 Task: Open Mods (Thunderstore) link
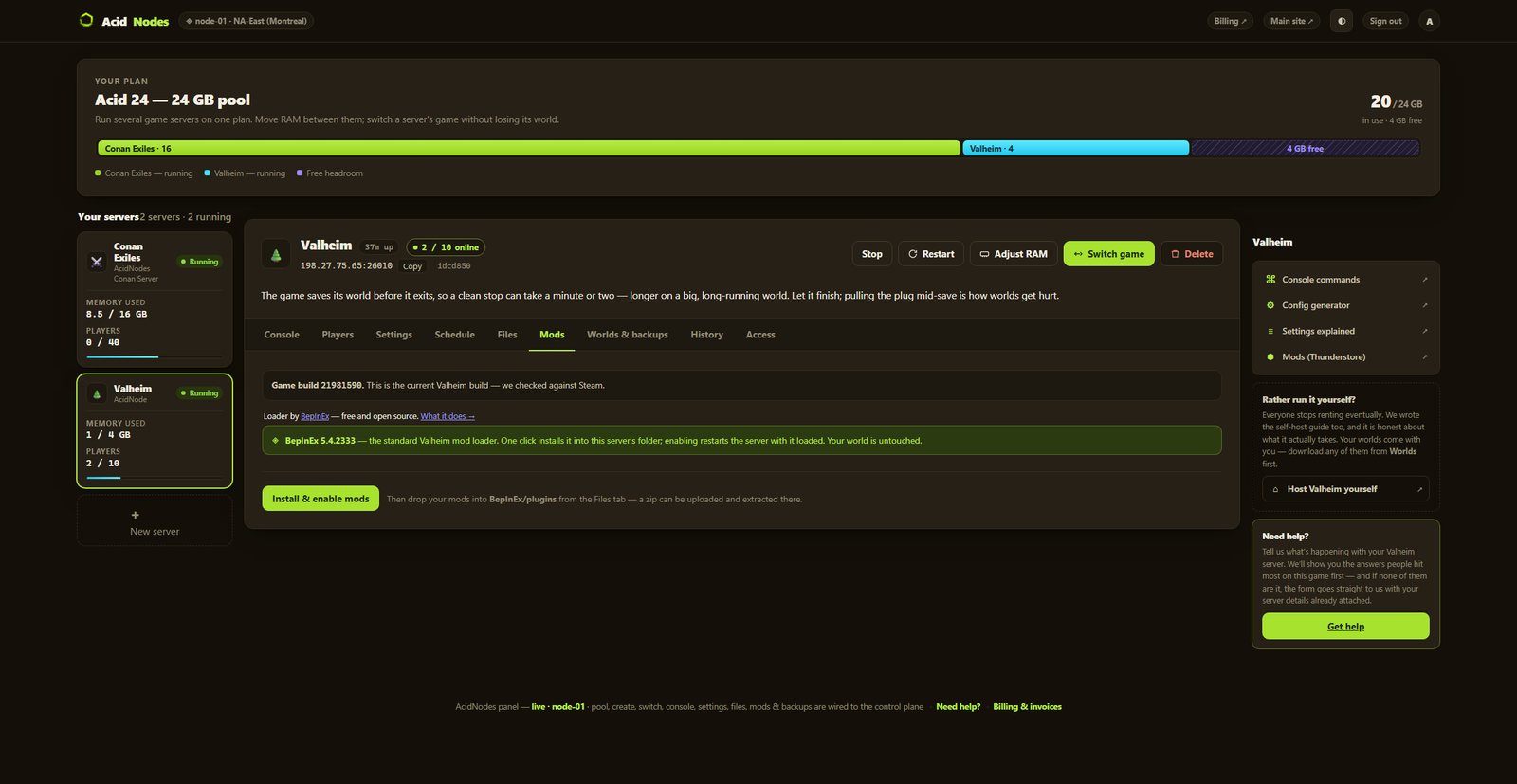pos(1345,356)
